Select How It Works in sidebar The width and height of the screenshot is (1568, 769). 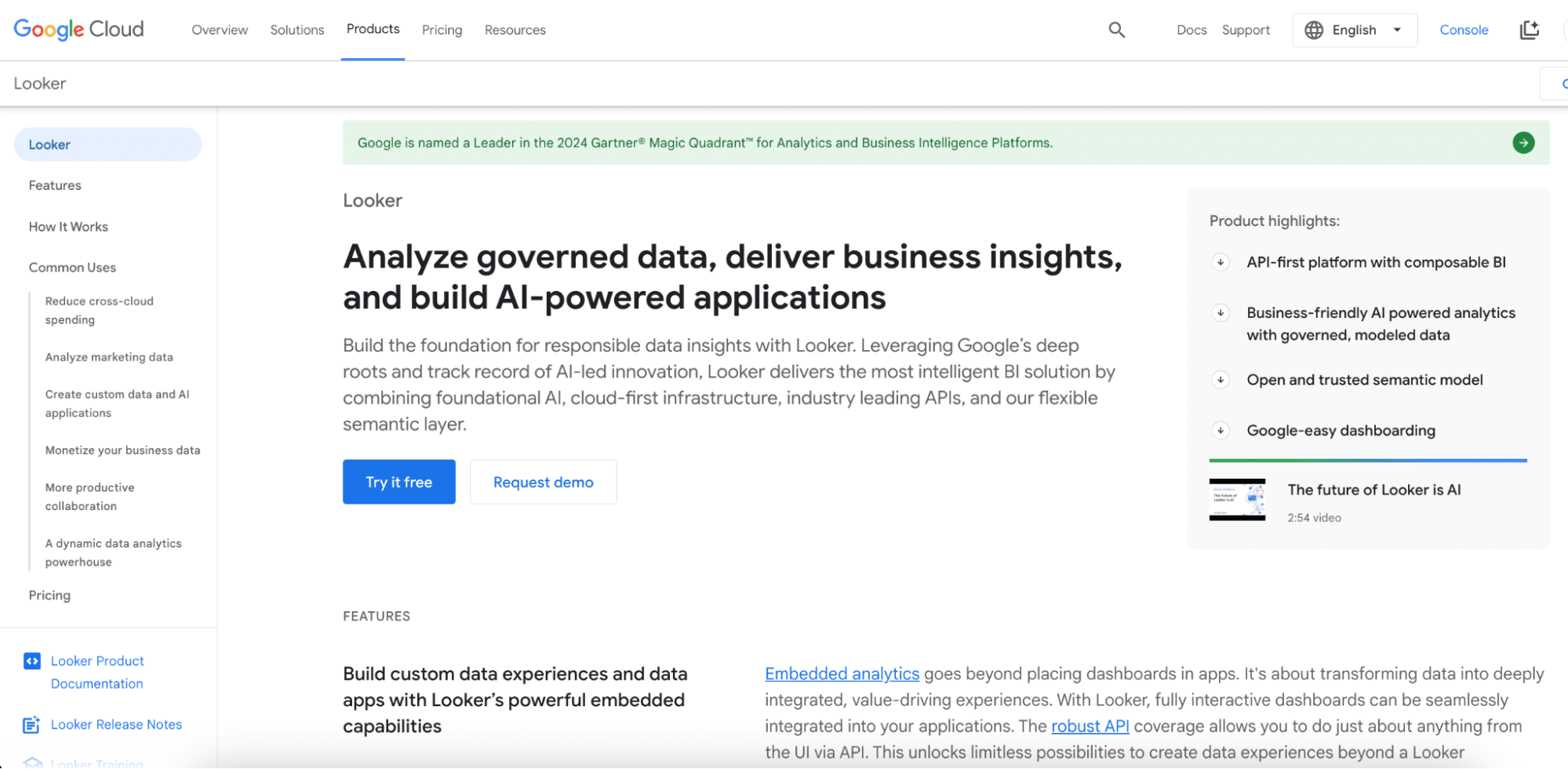[x=68, y=227]
